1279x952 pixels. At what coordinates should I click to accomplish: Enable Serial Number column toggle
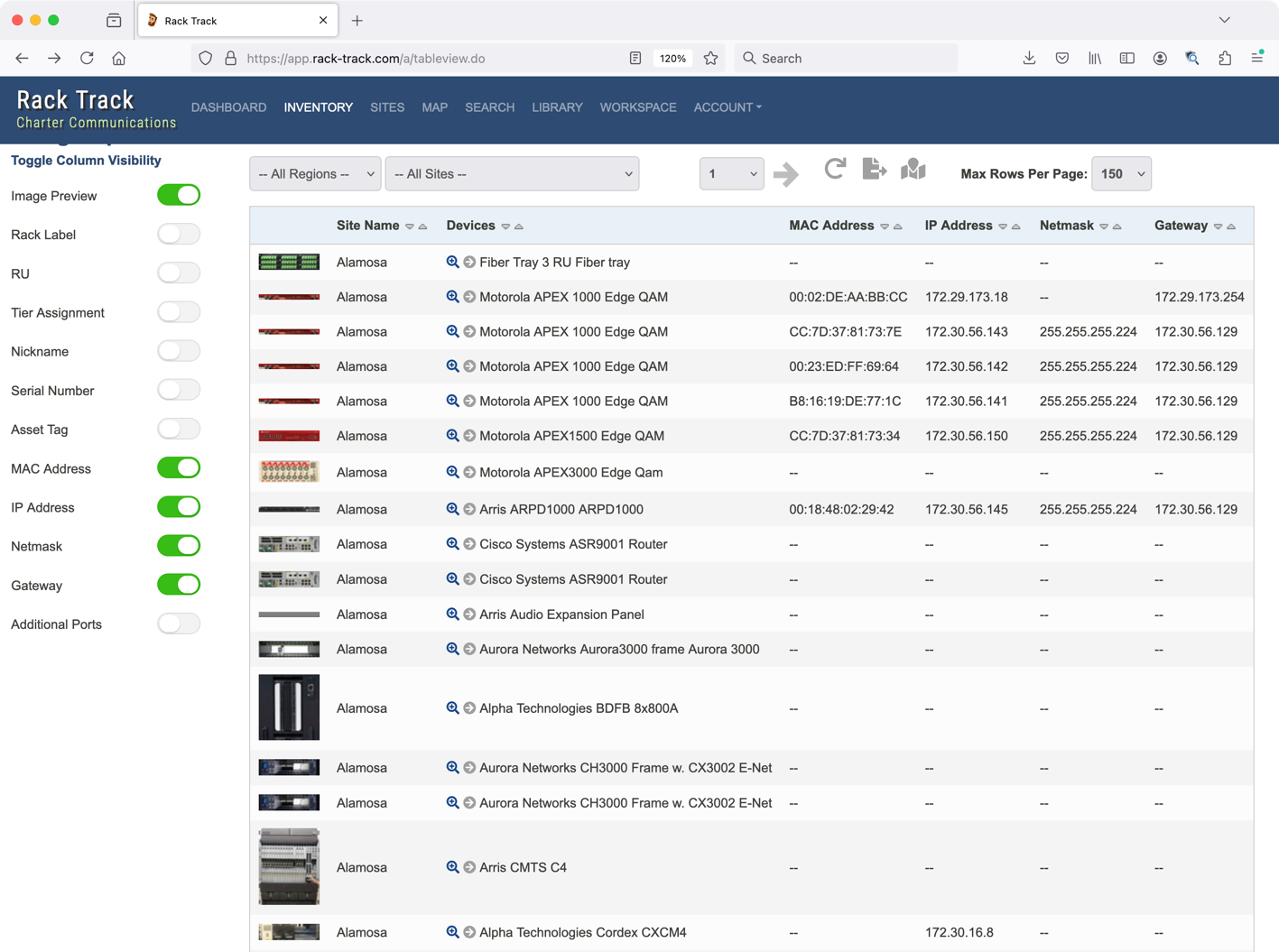pos(179,390)
